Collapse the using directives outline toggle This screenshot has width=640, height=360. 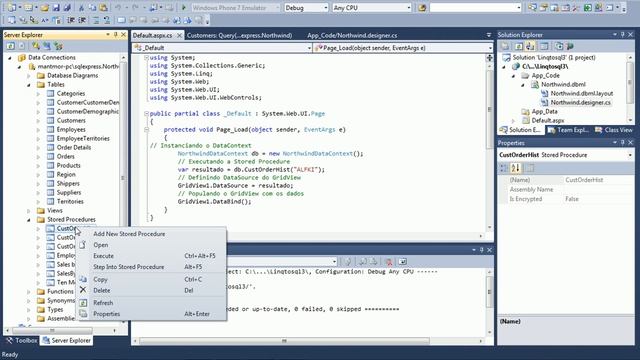pos(146,58)
